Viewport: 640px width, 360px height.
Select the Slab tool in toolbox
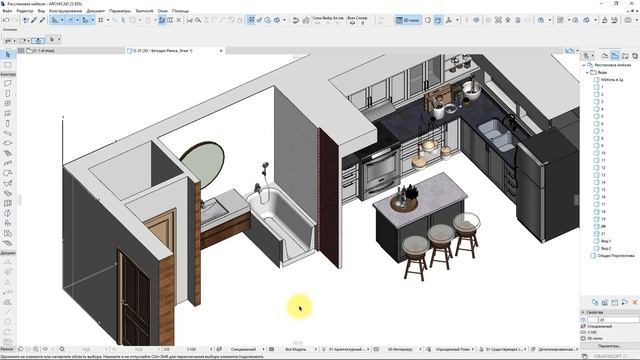8,143
